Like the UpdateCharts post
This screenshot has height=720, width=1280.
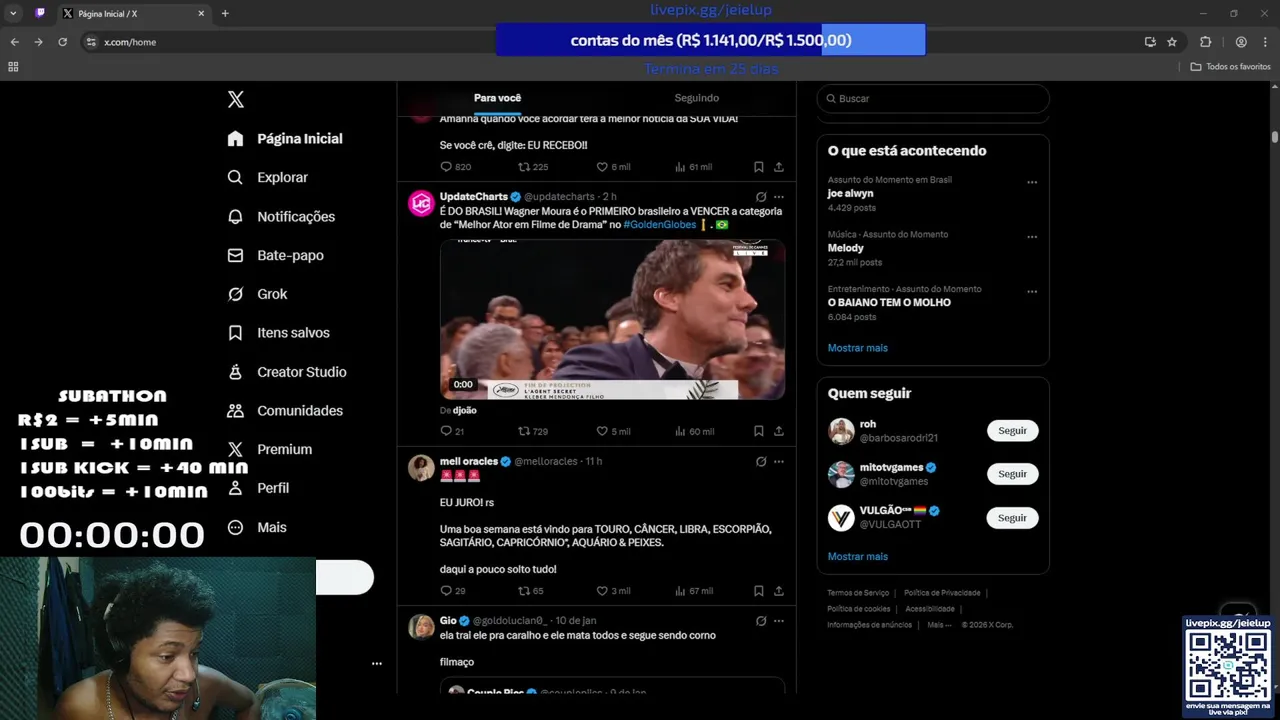pyautogui.click(x=613, y=431)
